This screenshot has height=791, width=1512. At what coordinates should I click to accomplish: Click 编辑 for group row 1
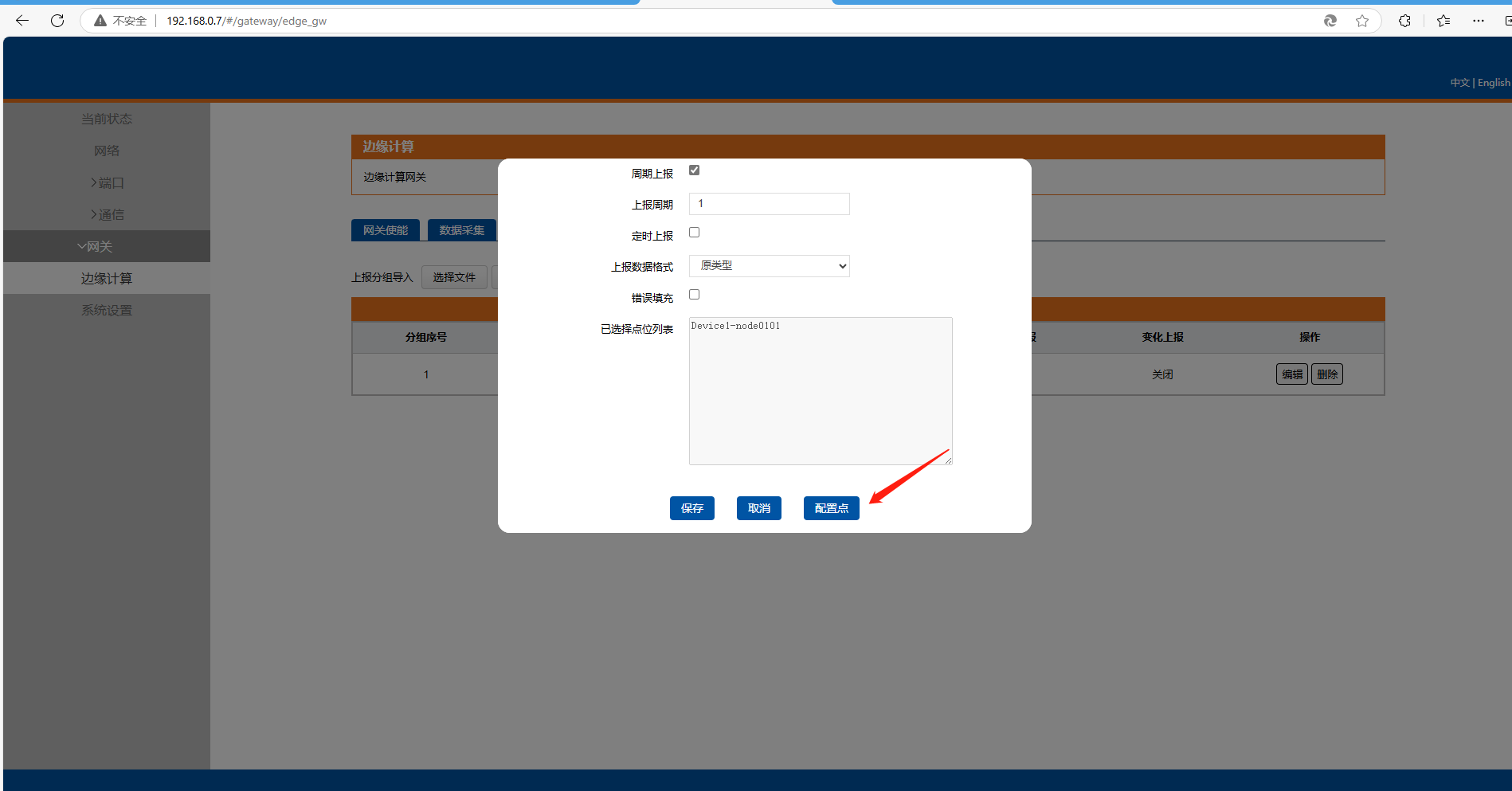click(x=1292, y=374)
